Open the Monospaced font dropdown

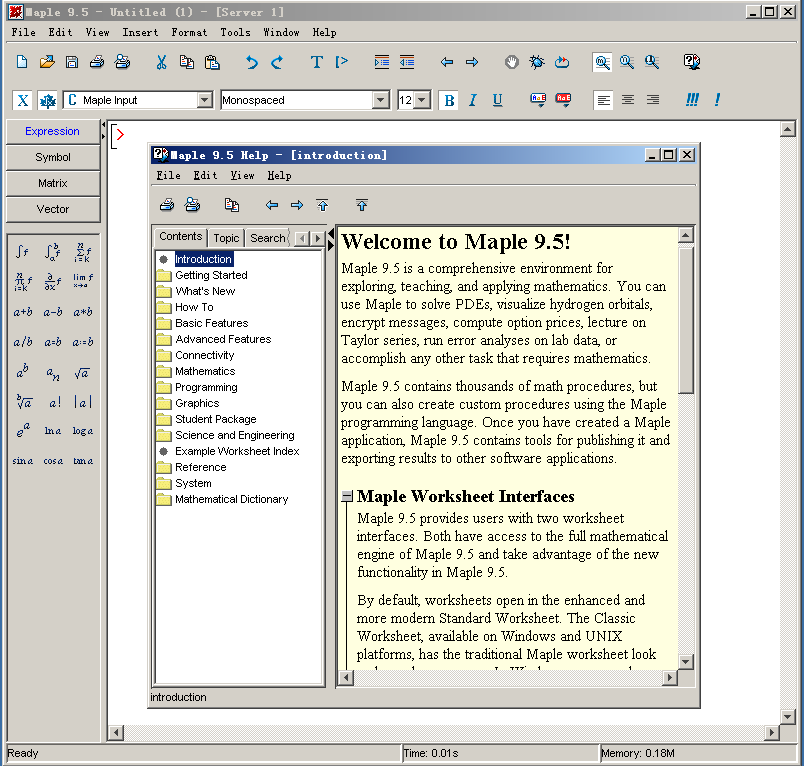coord(380,100)
